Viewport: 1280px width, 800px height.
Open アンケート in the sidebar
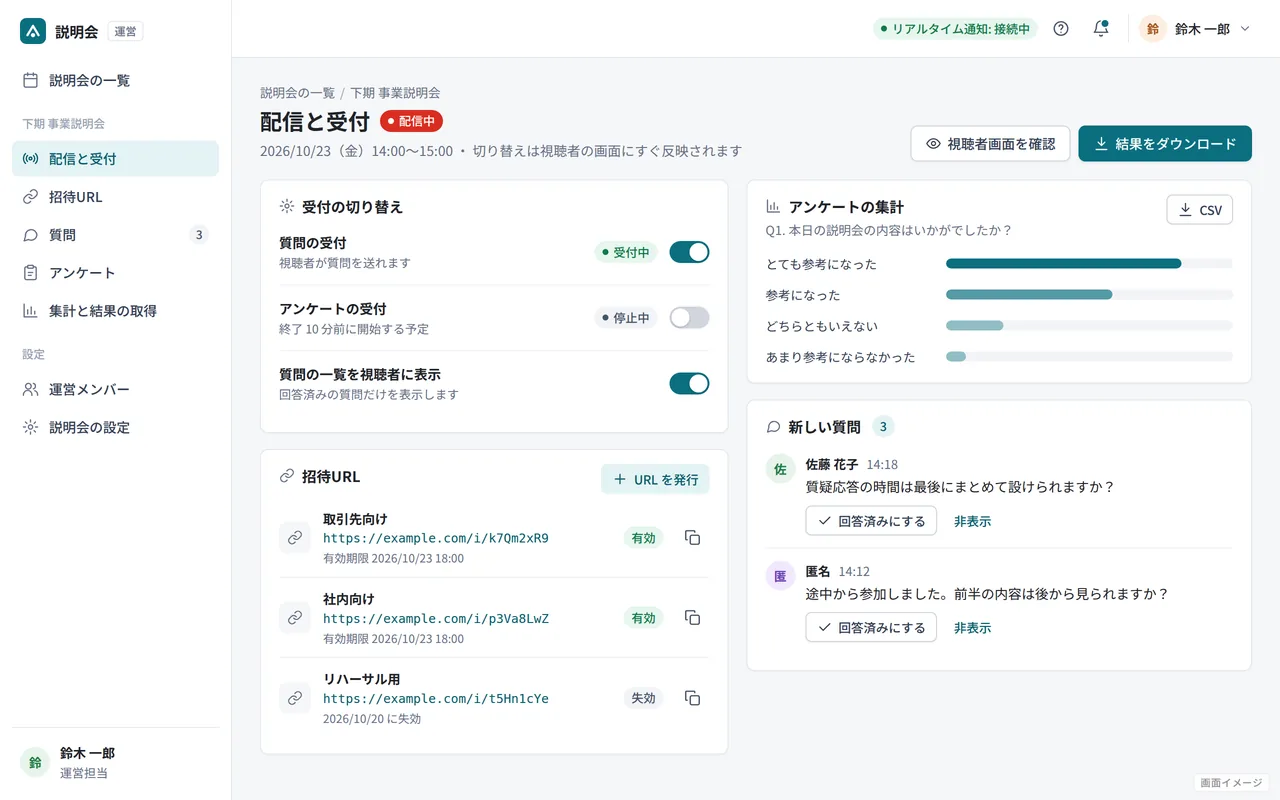pos(115,273)
